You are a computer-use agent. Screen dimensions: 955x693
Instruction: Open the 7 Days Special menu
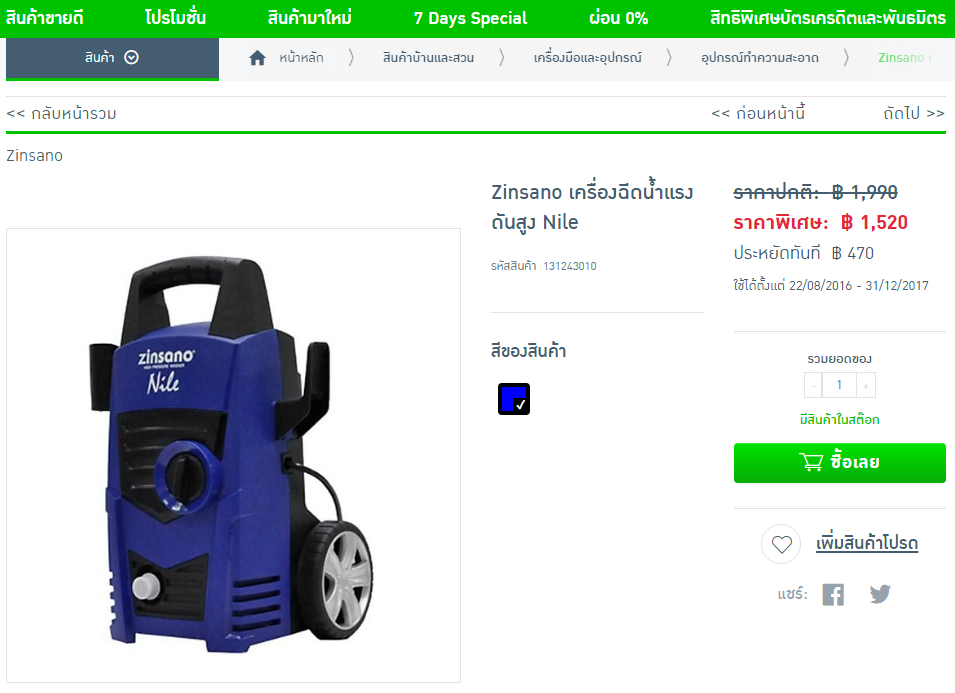click(x=470, y=18)
